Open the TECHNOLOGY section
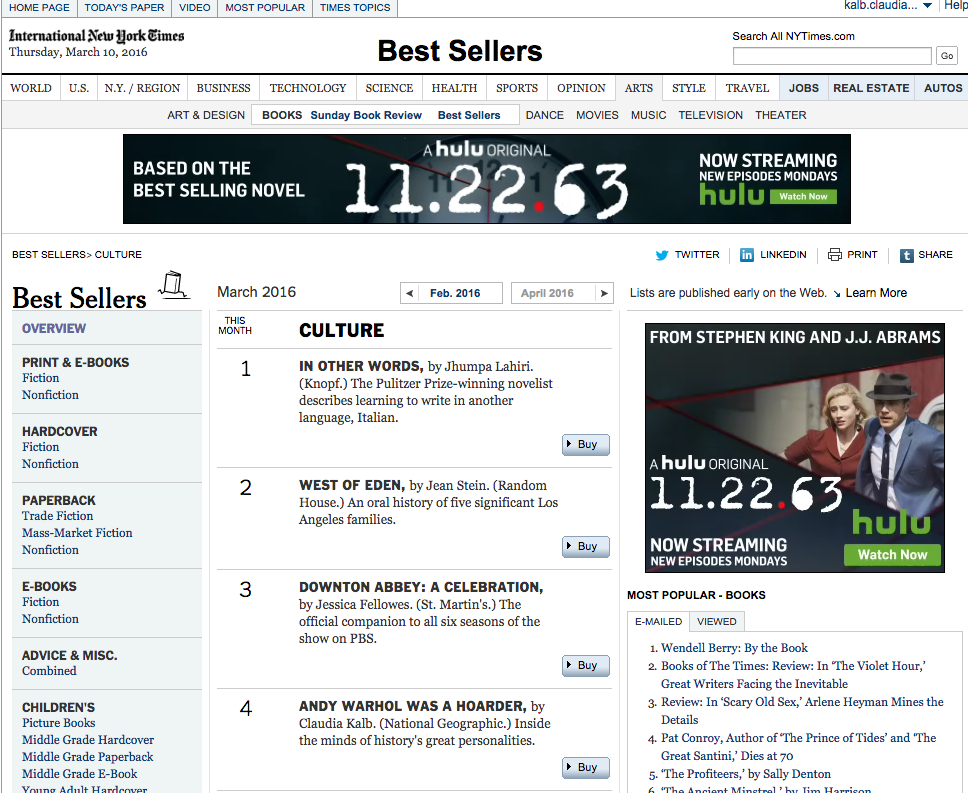This screenshot has height=793, width=968. pyautogui.click(x=308, y=88)
